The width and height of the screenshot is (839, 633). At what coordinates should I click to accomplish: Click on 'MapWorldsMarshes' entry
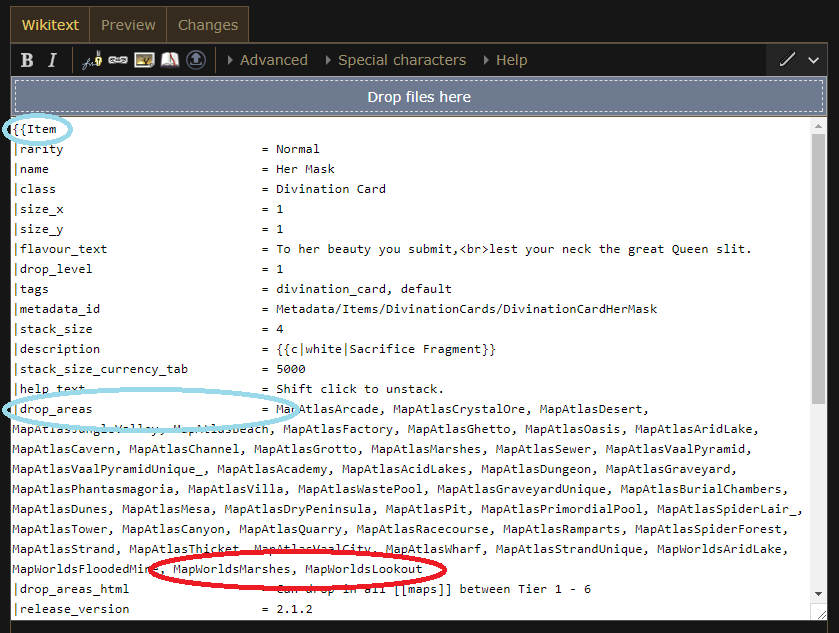pyautogui.click(x=231, y=569)
